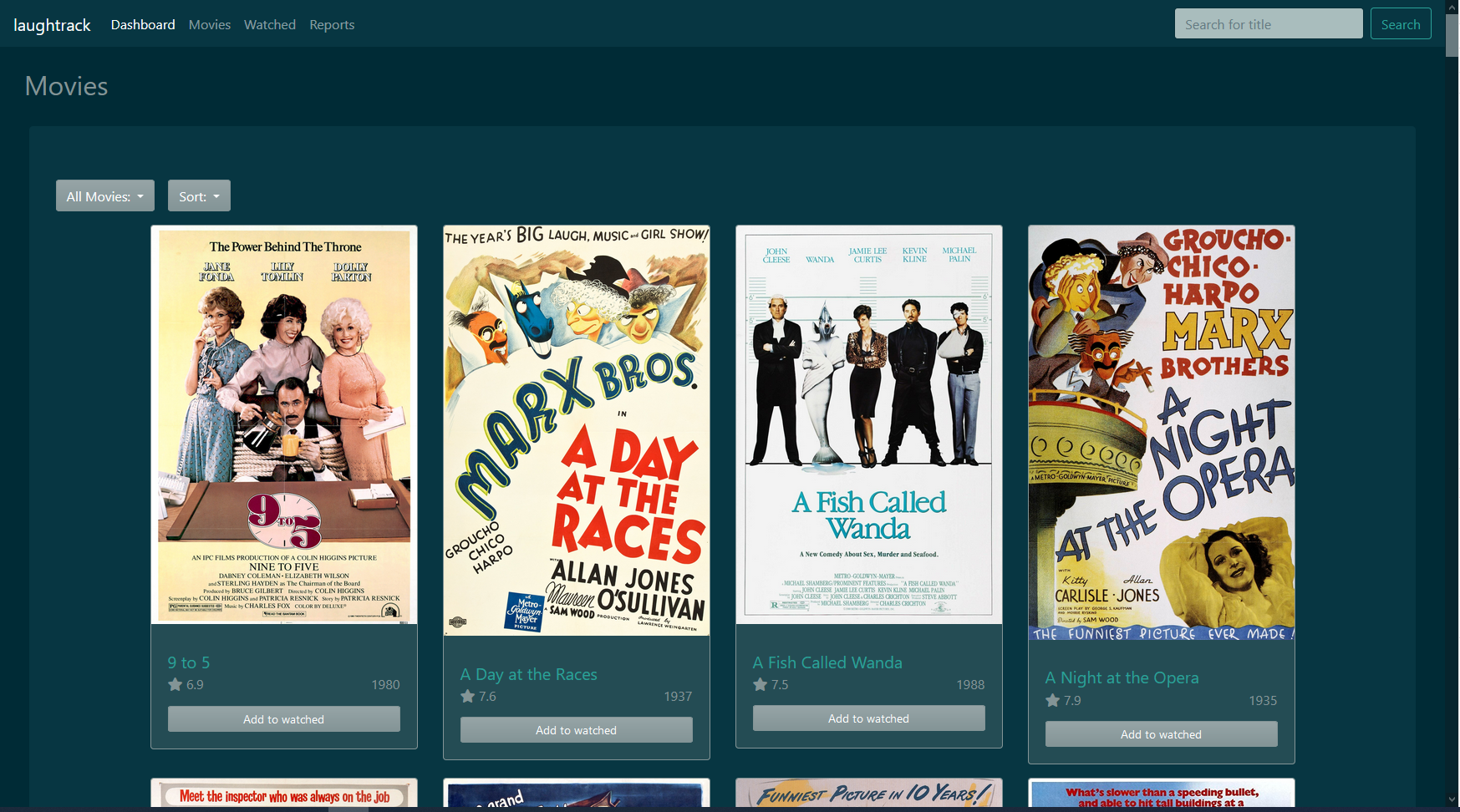This screenshot has width=1460, height=812.
Task: Open the Movies nav item
Action: [x=210, y=25]
